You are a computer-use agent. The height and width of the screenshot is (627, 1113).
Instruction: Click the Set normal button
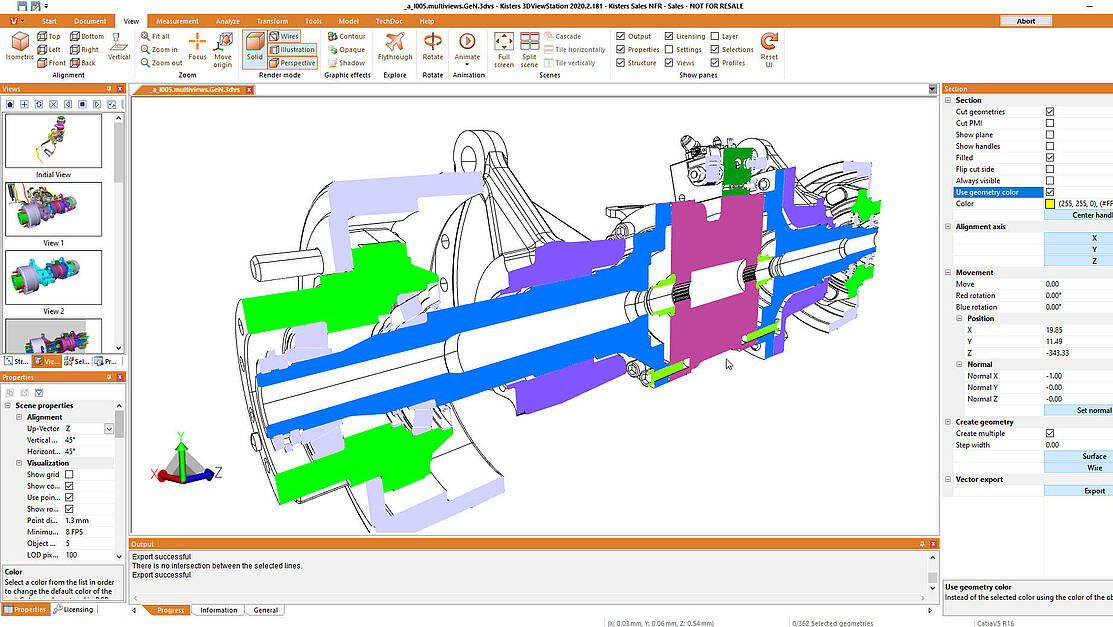(x=1078, y=410)
